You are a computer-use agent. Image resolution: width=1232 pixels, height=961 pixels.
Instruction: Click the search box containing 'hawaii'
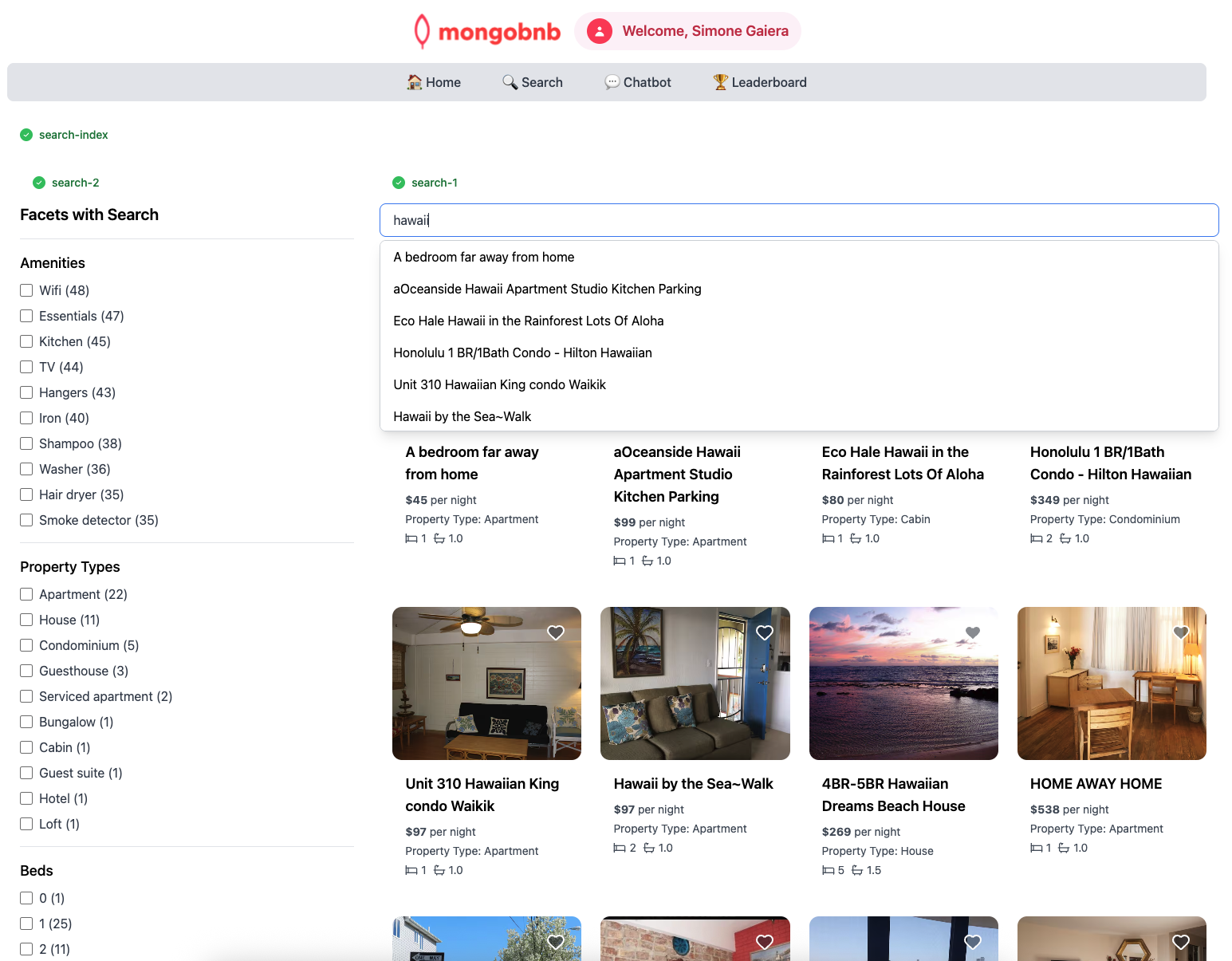[x=798, y=220]
